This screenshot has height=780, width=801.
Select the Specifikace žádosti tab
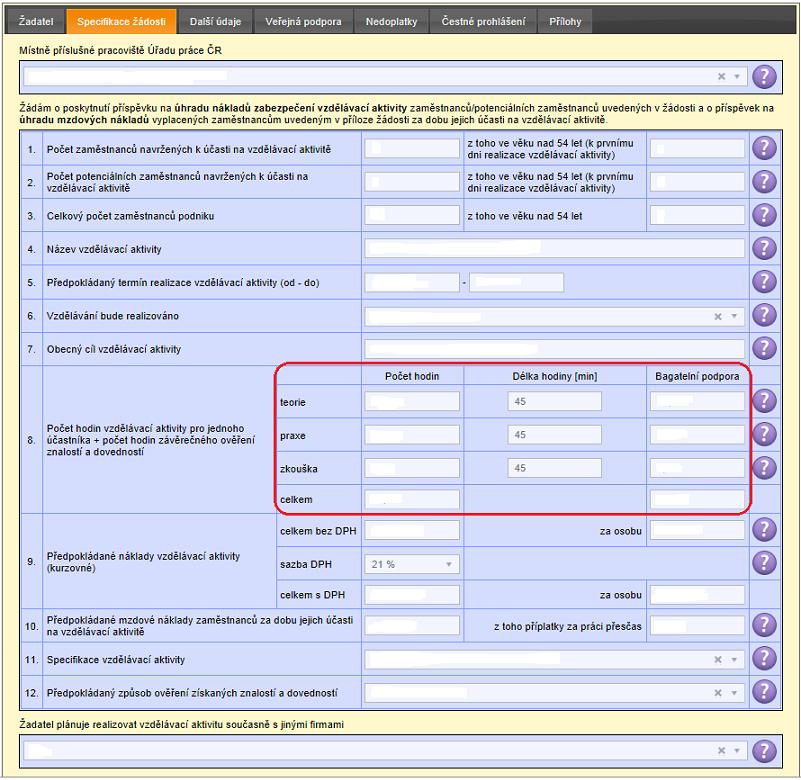(x=122, y=21)
